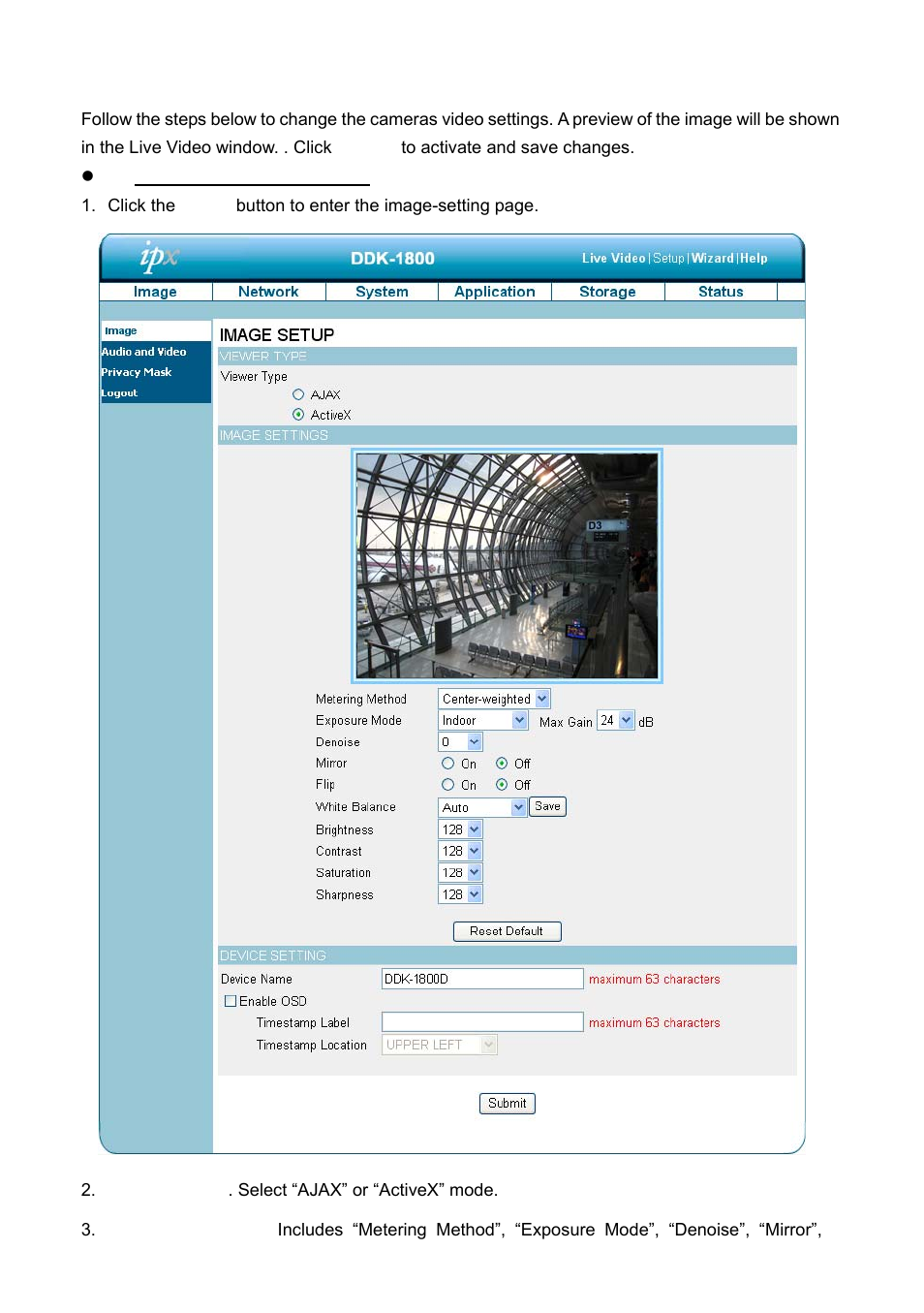Turn Flip On
This screenshot has height=1313, width=924.
pyautogui.click(x=447, y=785)
